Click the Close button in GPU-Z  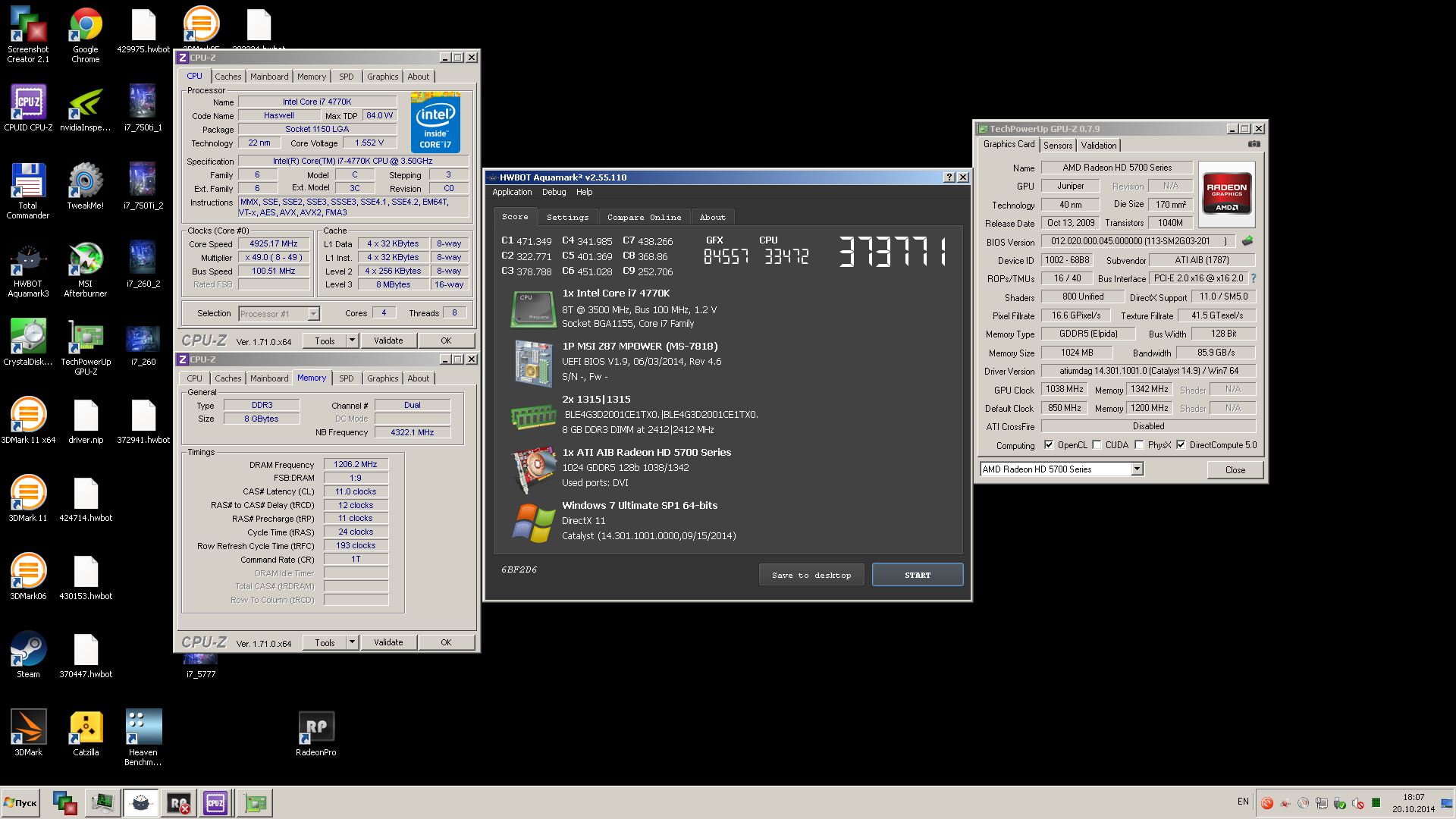(x=1235, y=470)
